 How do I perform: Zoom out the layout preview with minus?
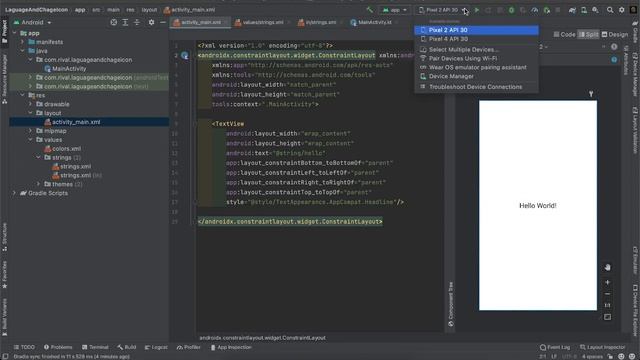tap(607, 294)
